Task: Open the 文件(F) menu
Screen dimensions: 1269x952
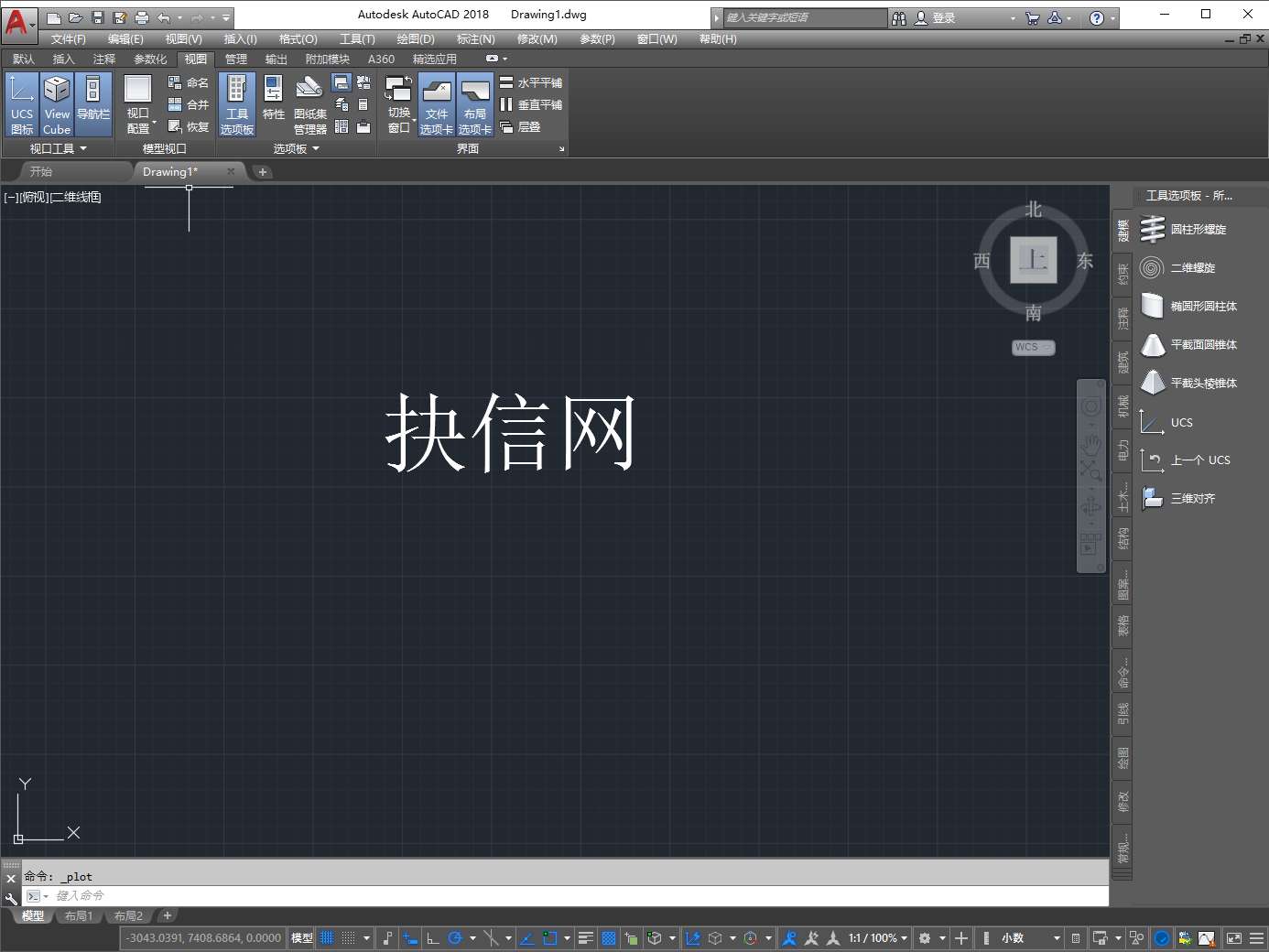Action: pyautogui.click(x=69, y=38)
